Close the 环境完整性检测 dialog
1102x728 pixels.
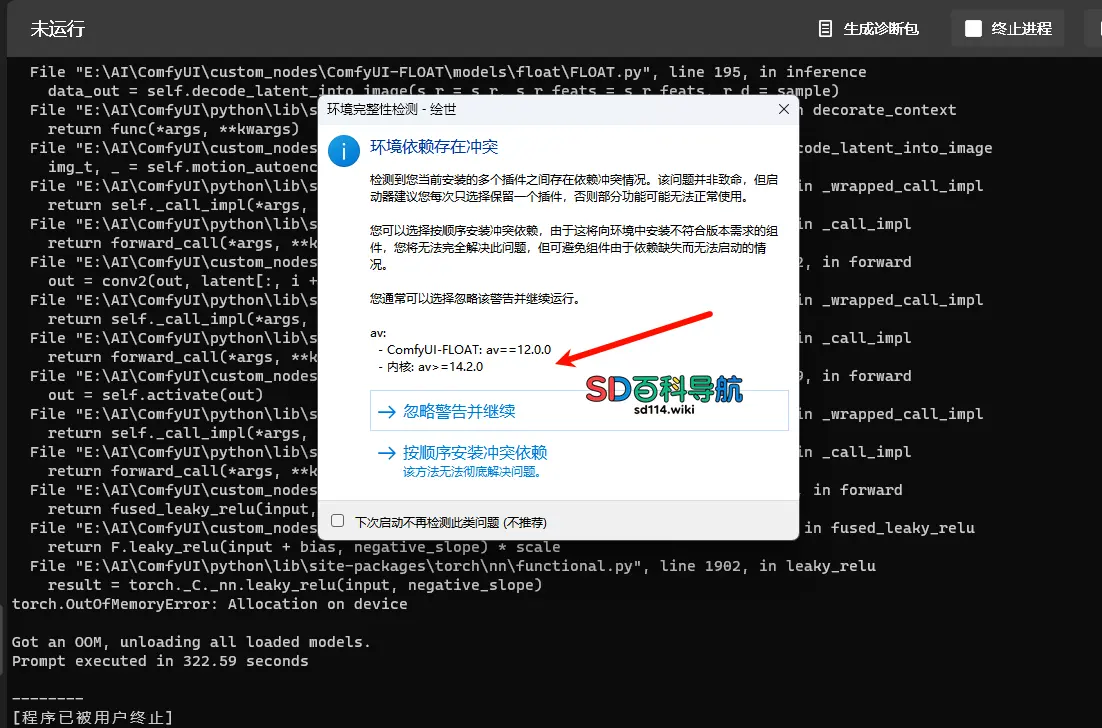click(x=784, y=109)
